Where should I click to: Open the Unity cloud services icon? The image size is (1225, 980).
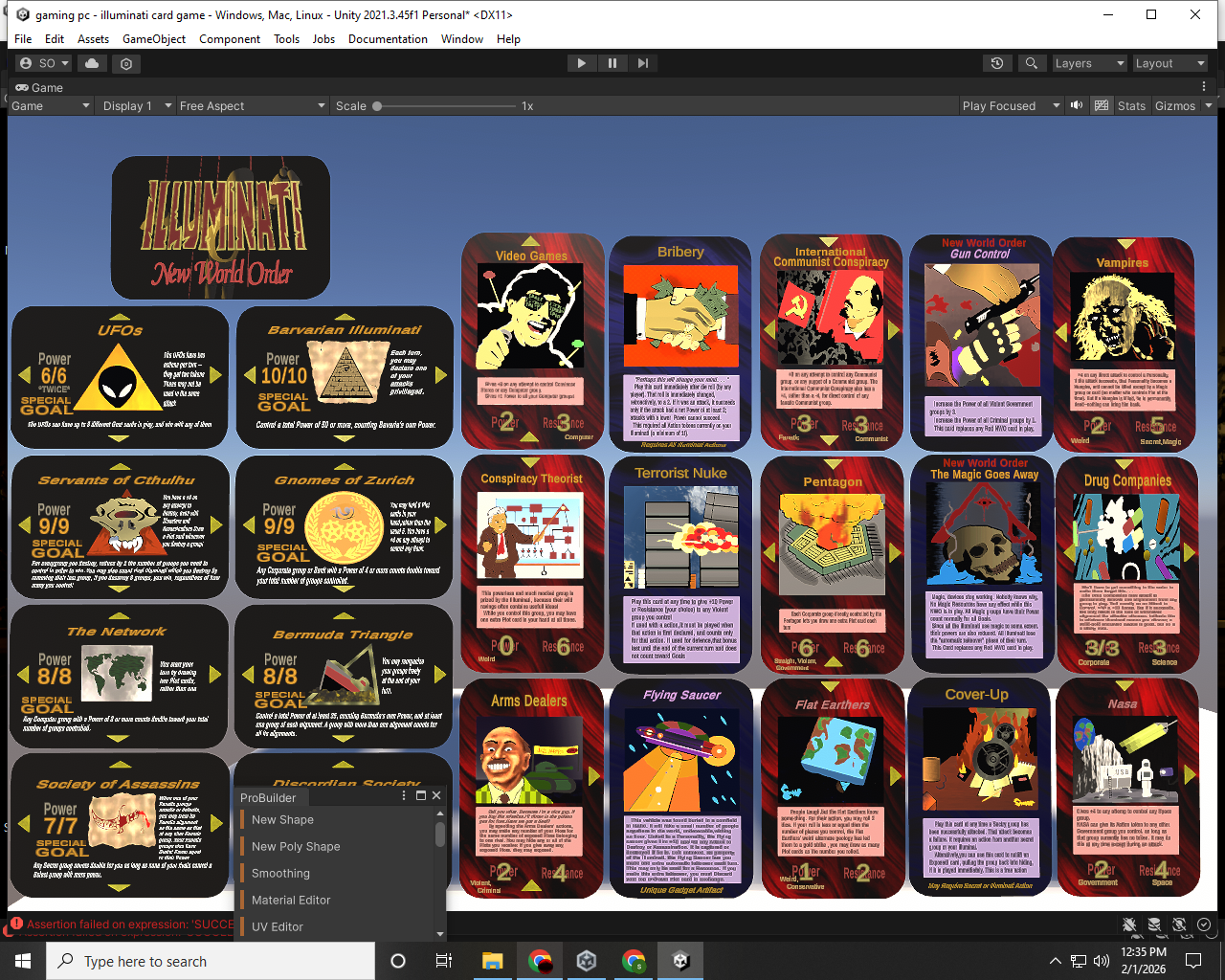92,63
